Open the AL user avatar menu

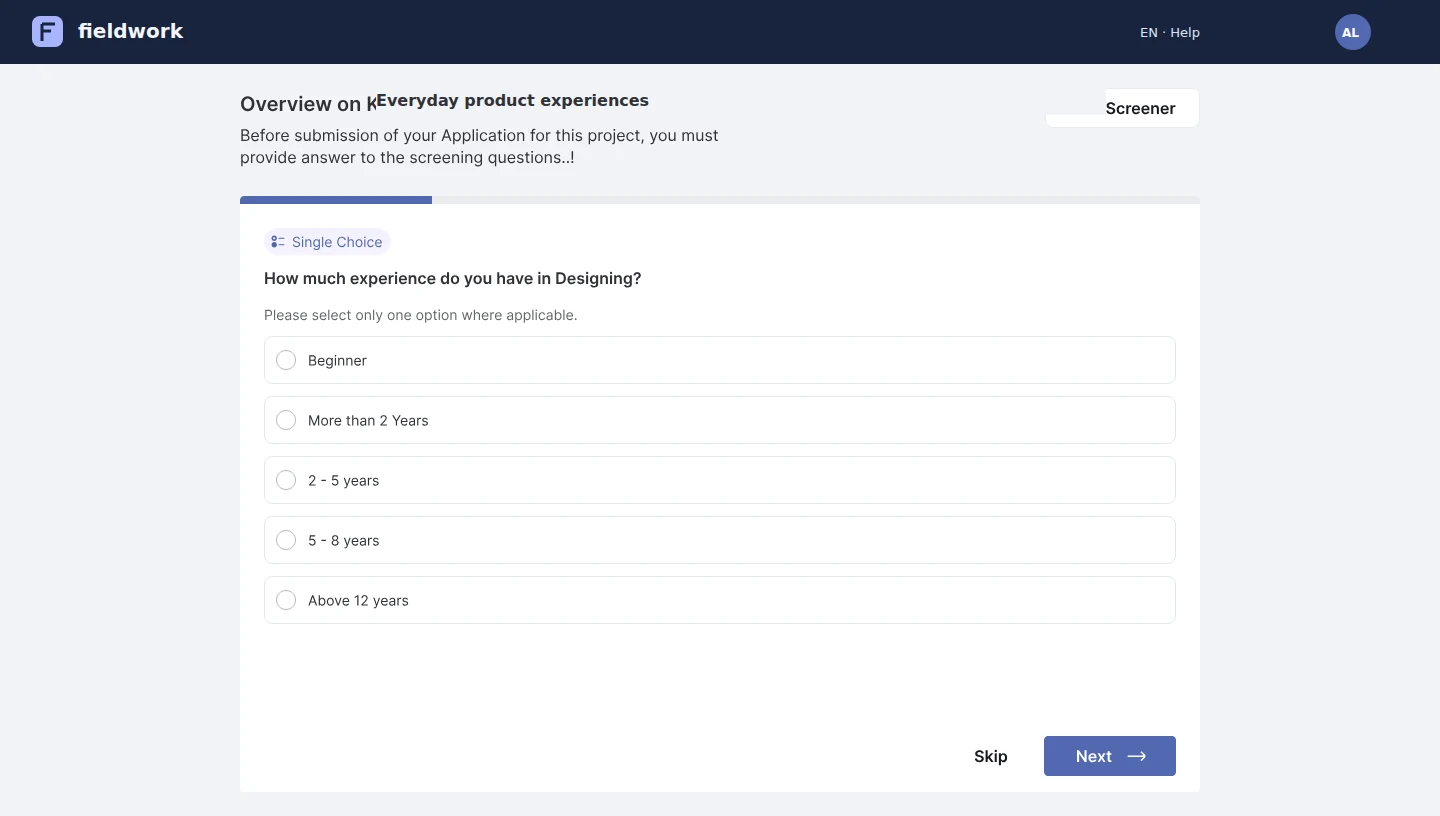click(1352, 32)
